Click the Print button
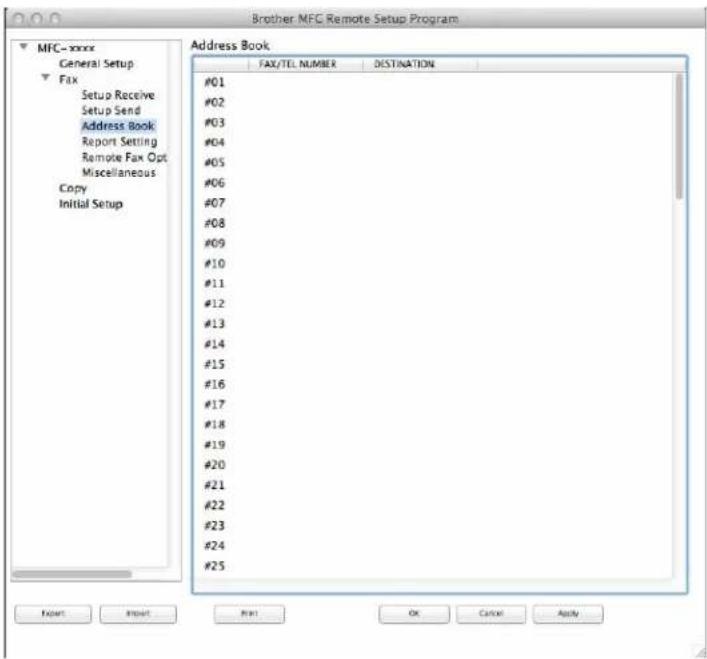This screenshot has width=707, height=659. 249,614
